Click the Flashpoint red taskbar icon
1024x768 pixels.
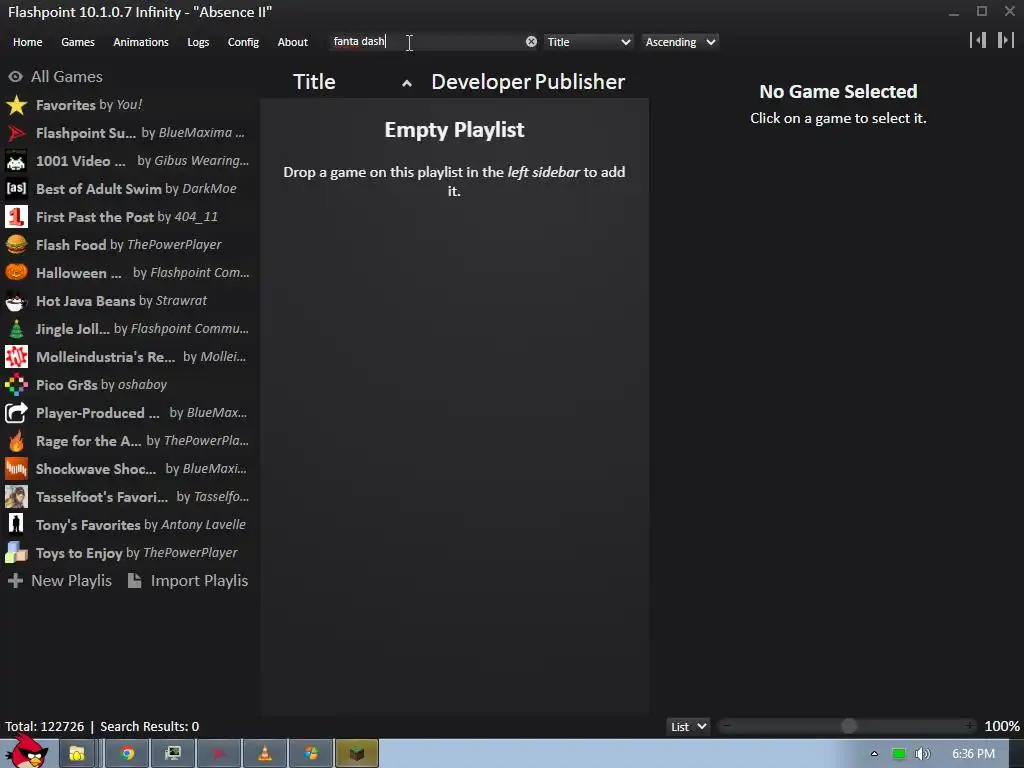[x=219, y=754]
